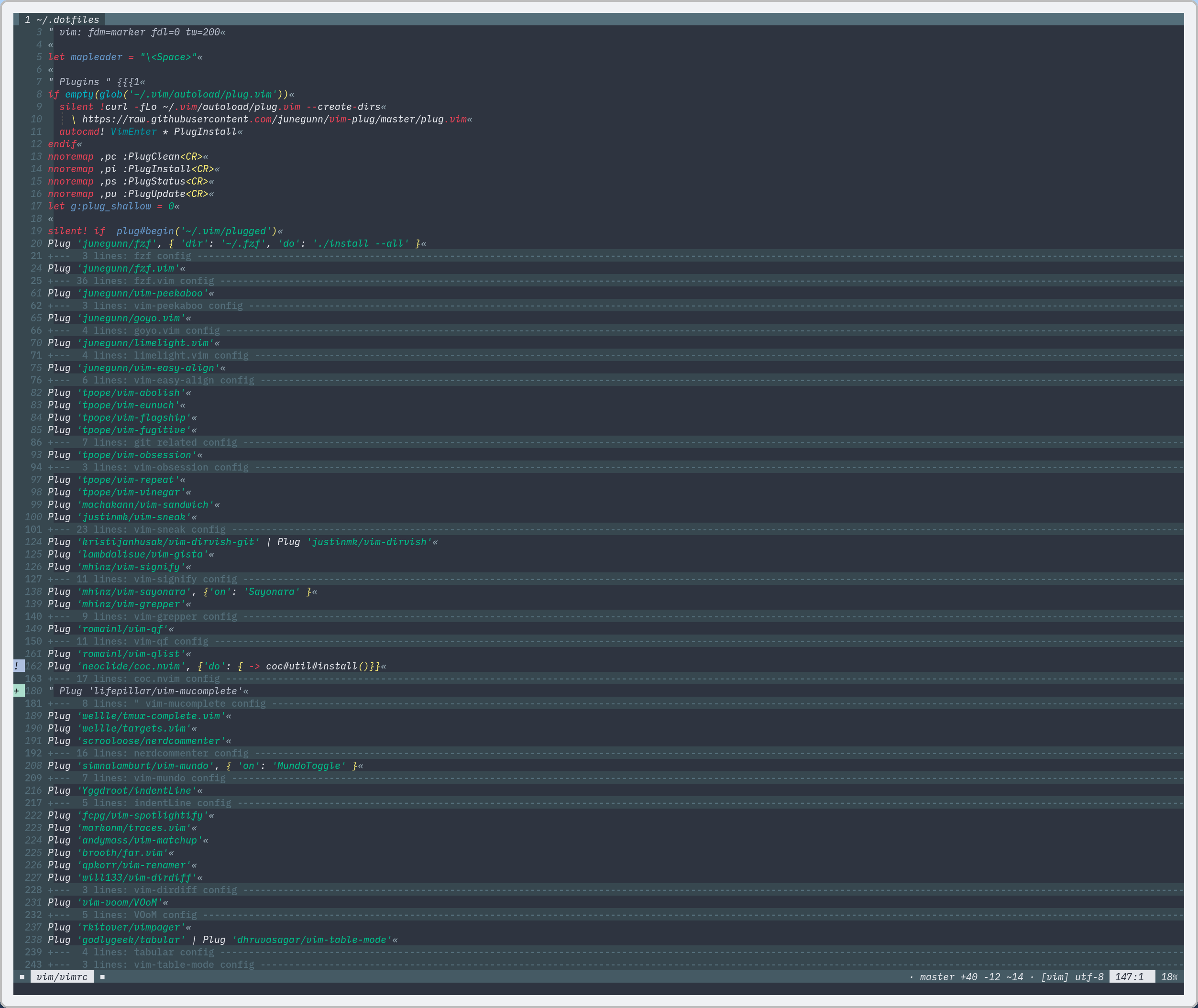The image size is (1198, 1008).
Task: Click the square icon left of vim/vimrc
Action: [22, 977]
